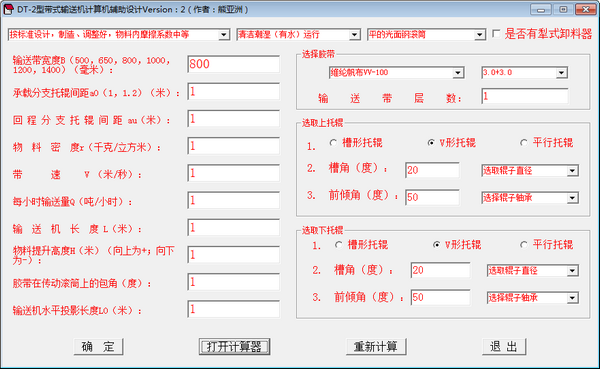Close the DT-2 window
This screenshot has height=369, width=600.
coord(585,10)
